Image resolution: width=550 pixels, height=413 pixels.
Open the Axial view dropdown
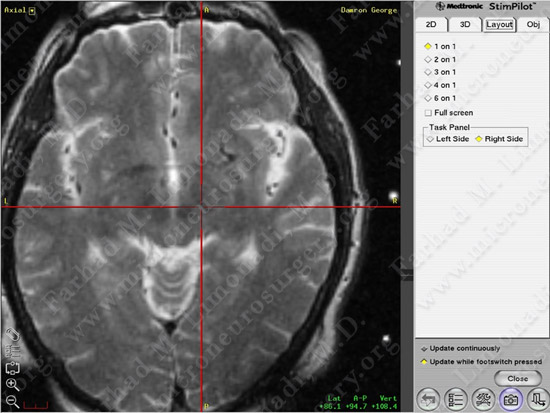[32, 11]
